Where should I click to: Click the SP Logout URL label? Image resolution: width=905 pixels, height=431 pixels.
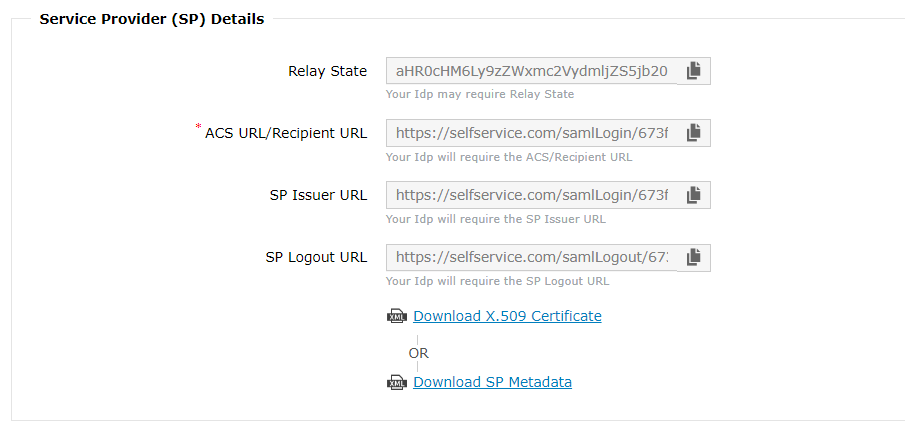click(x=316, y=258)
